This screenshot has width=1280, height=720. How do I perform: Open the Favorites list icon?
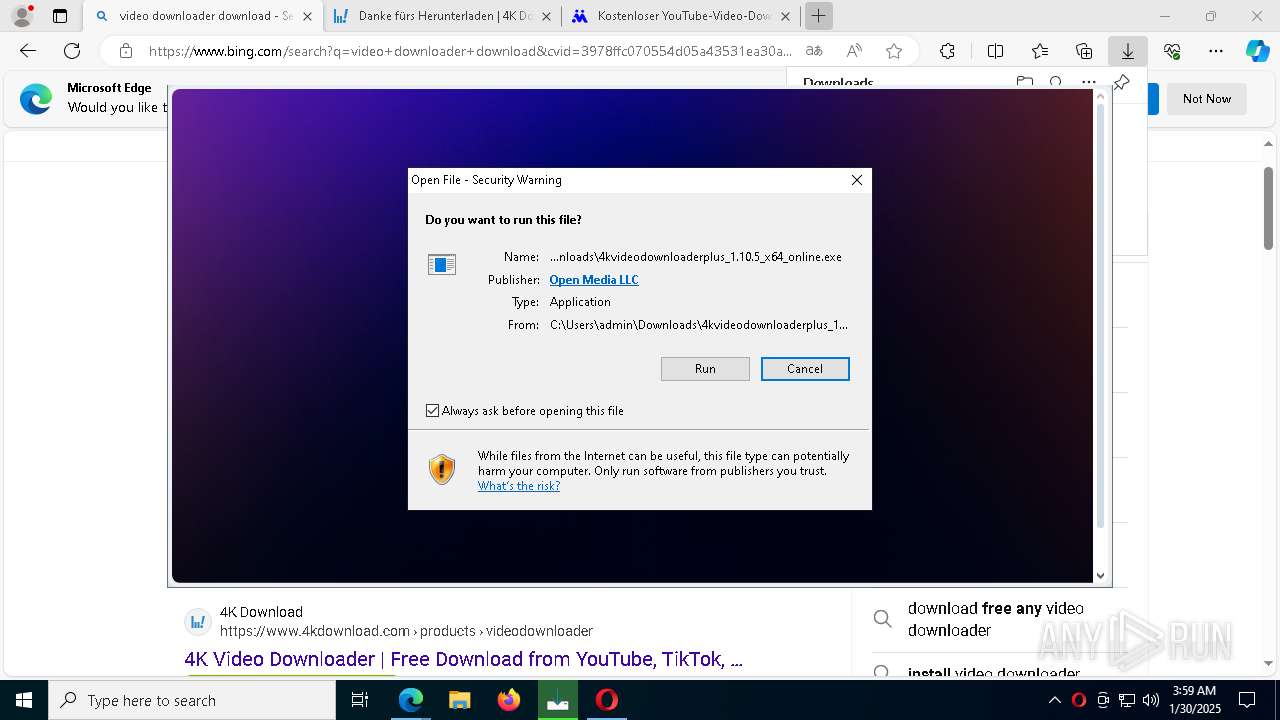coord(1040,51)
